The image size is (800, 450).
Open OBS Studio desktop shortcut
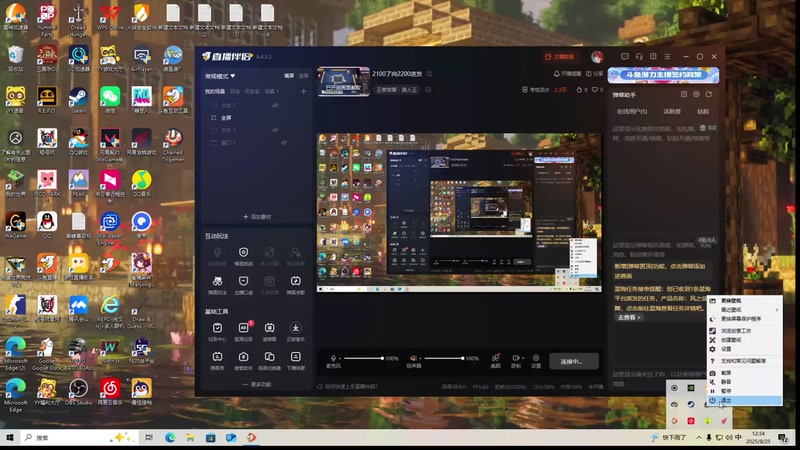(x=79, y=392)
